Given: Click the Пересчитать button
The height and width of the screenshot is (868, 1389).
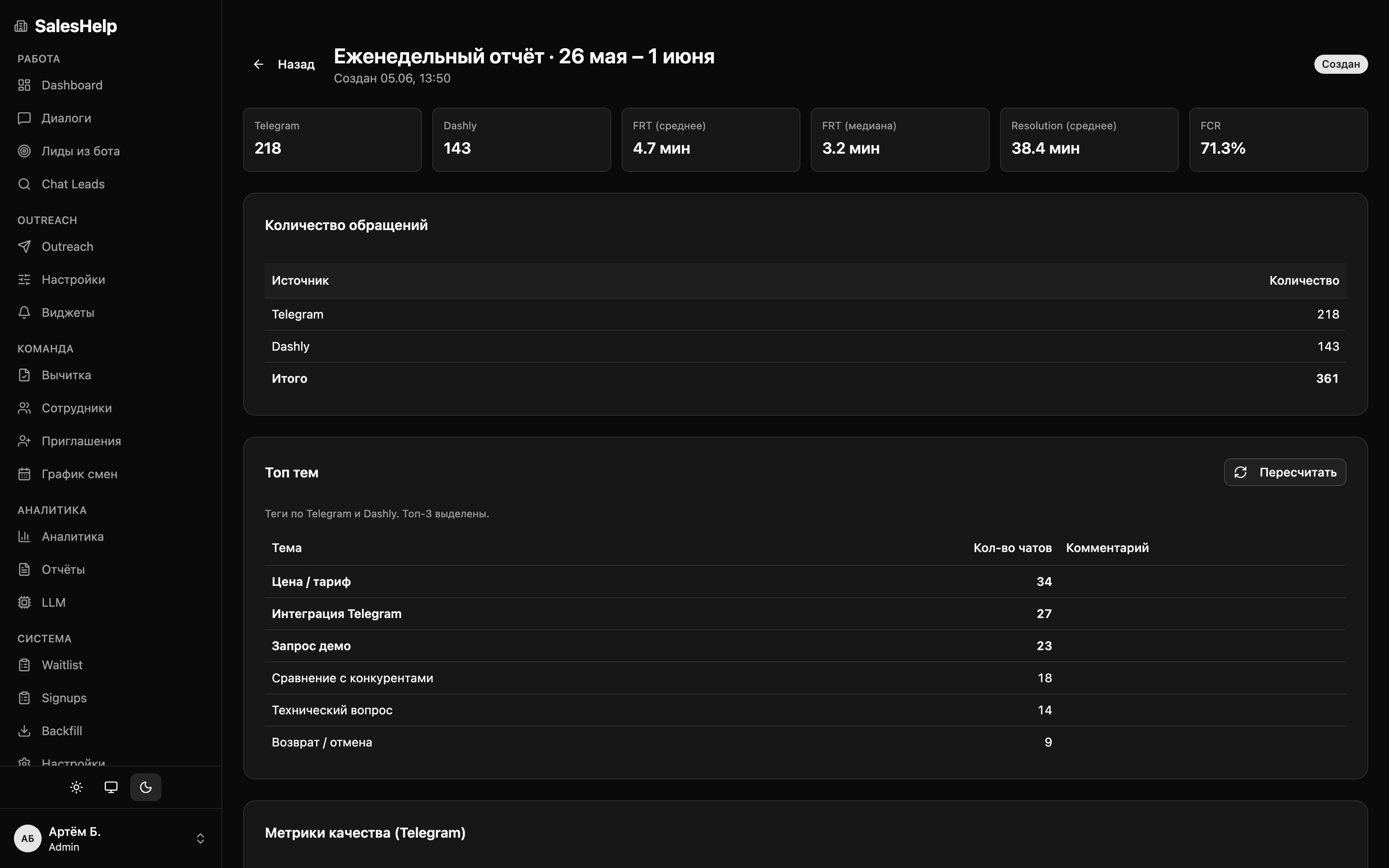Looking at the screenshot, I should click(1284, 473).
